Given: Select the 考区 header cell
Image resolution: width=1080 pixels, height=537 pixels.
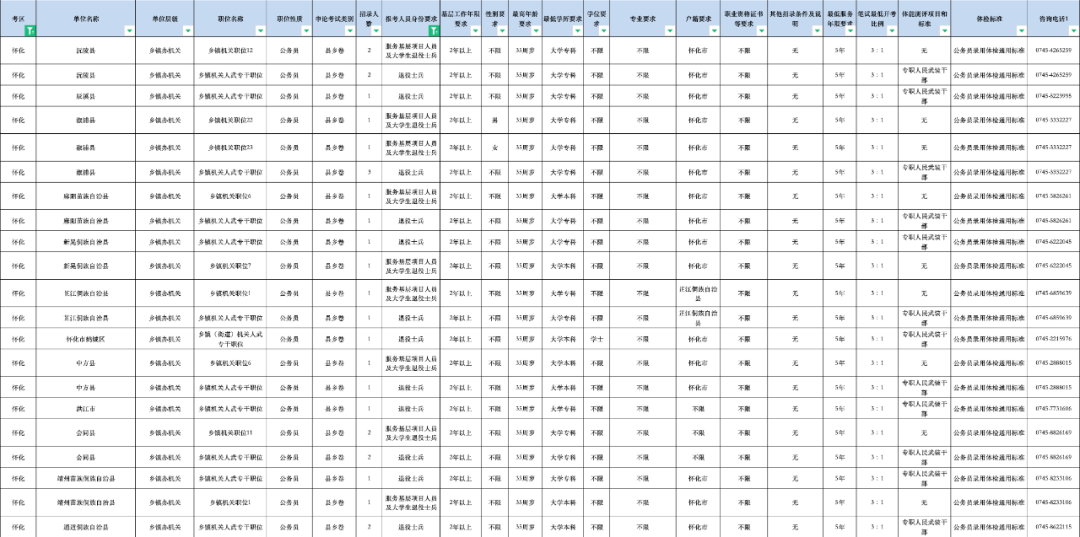Looking at the screenshot, I should (x=18, y=17).
